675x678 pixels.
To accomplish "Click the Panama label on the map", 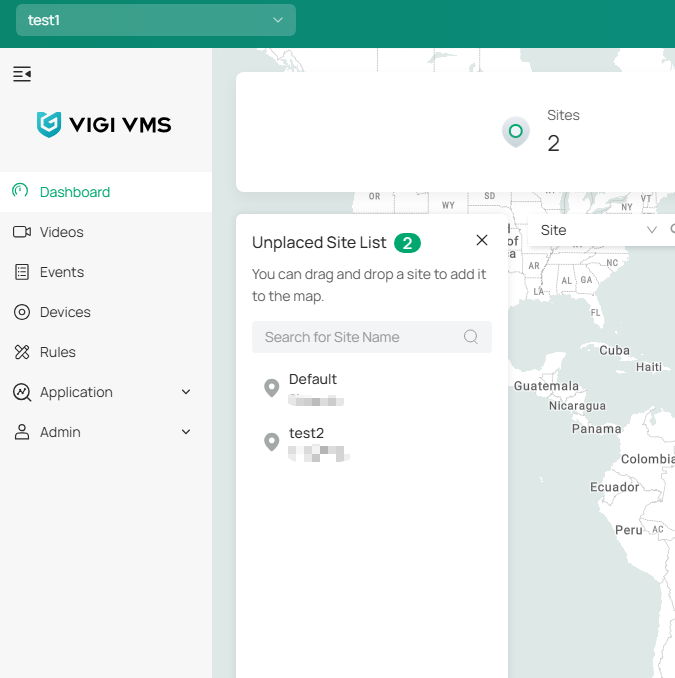I will pos(597,429).
